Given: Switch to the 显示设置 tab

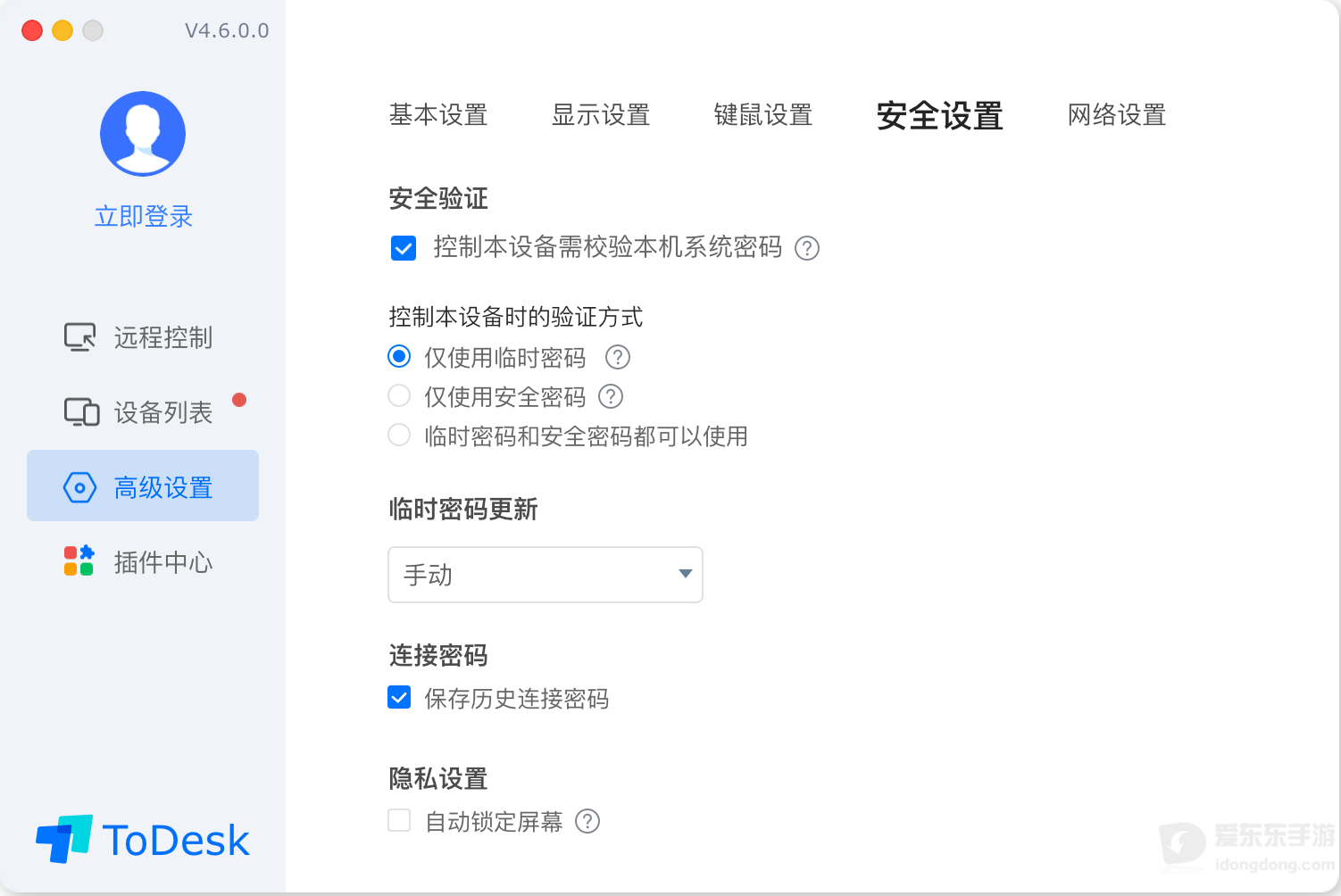Looking at the screenshot, I should [601, 115].
